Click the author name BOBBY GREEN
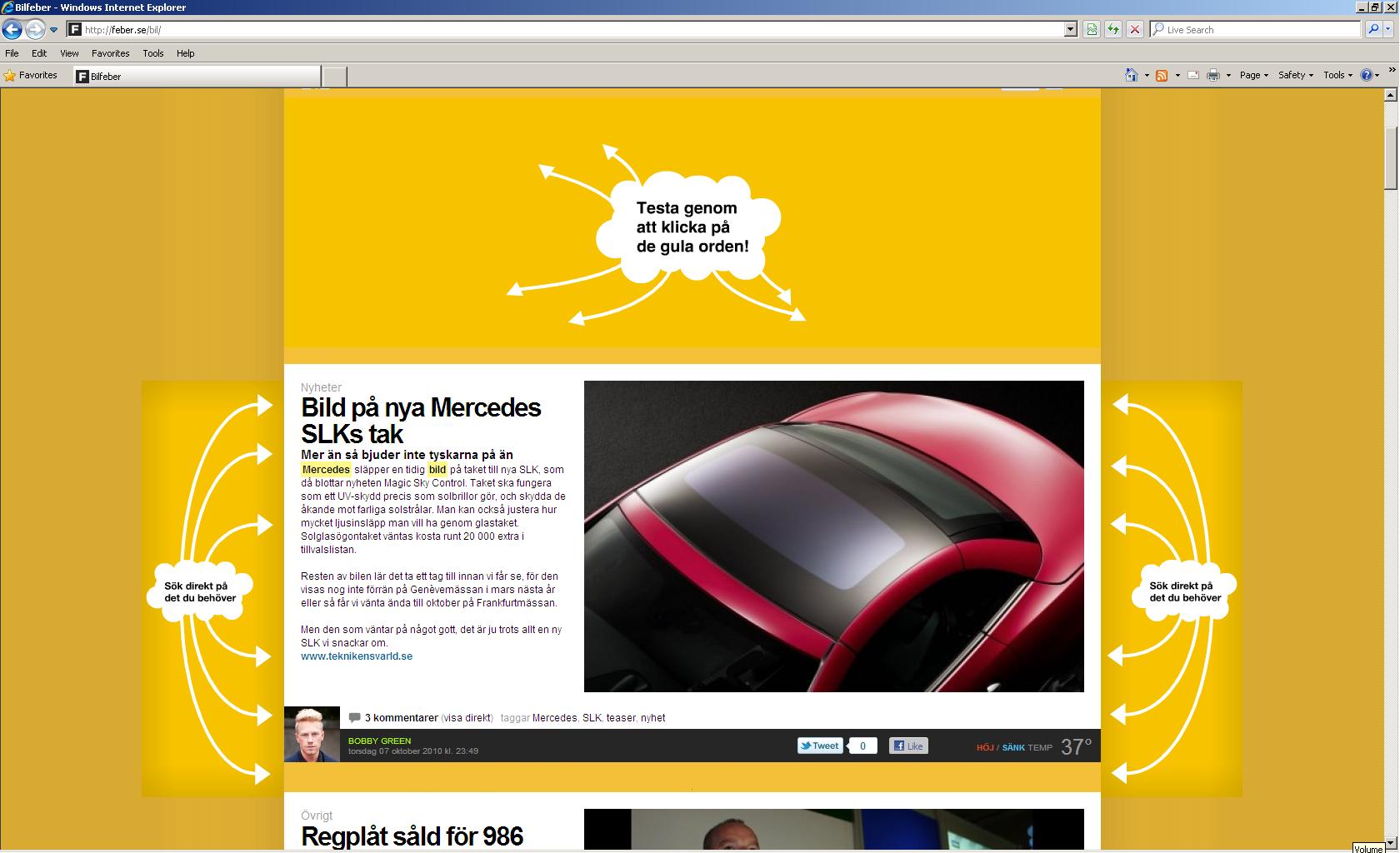This screenshot has width=1400, height=853. 379,741
